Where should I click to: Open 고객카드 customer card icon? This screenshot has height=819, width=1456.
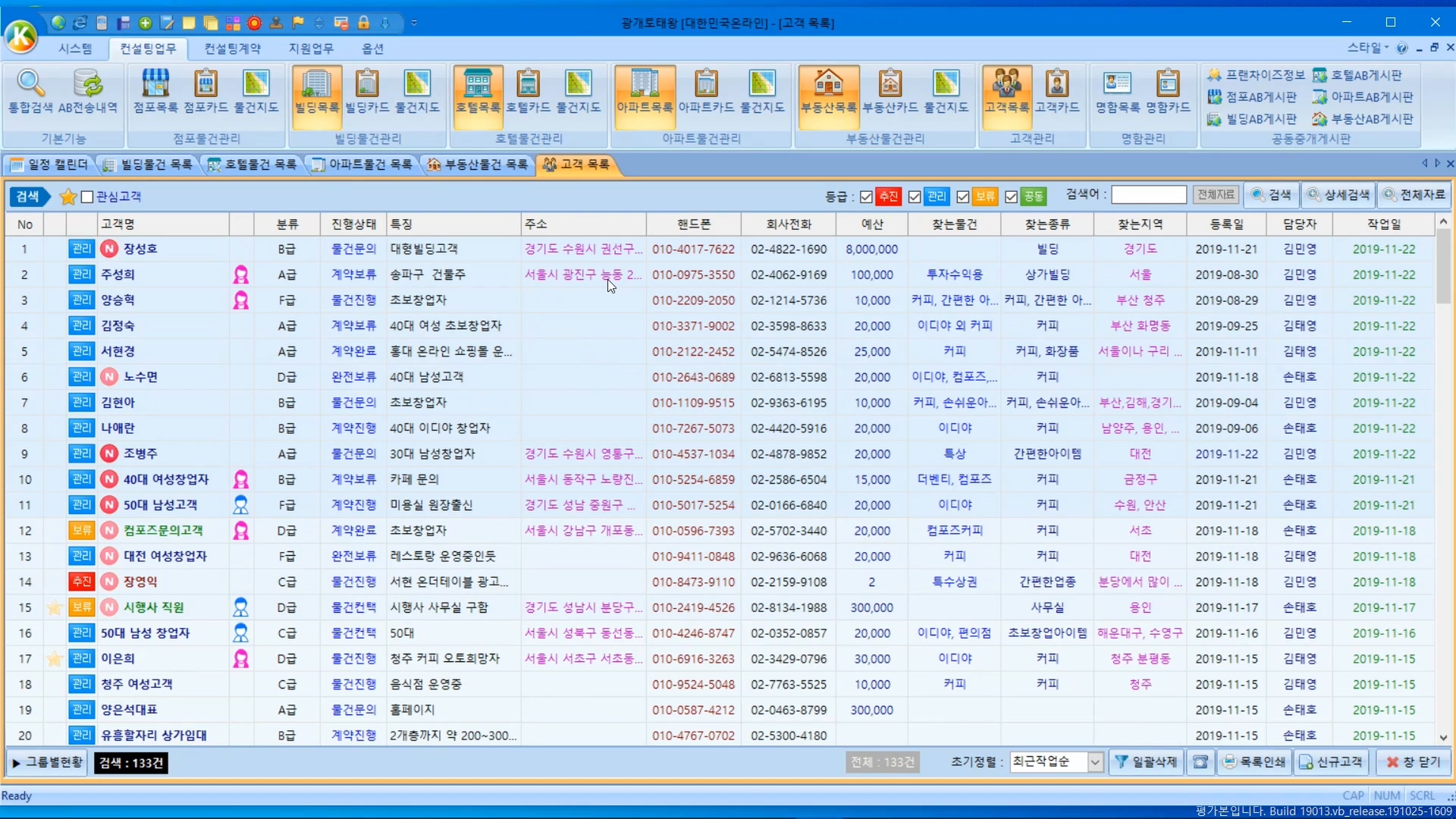click(x=1057, y=91)
